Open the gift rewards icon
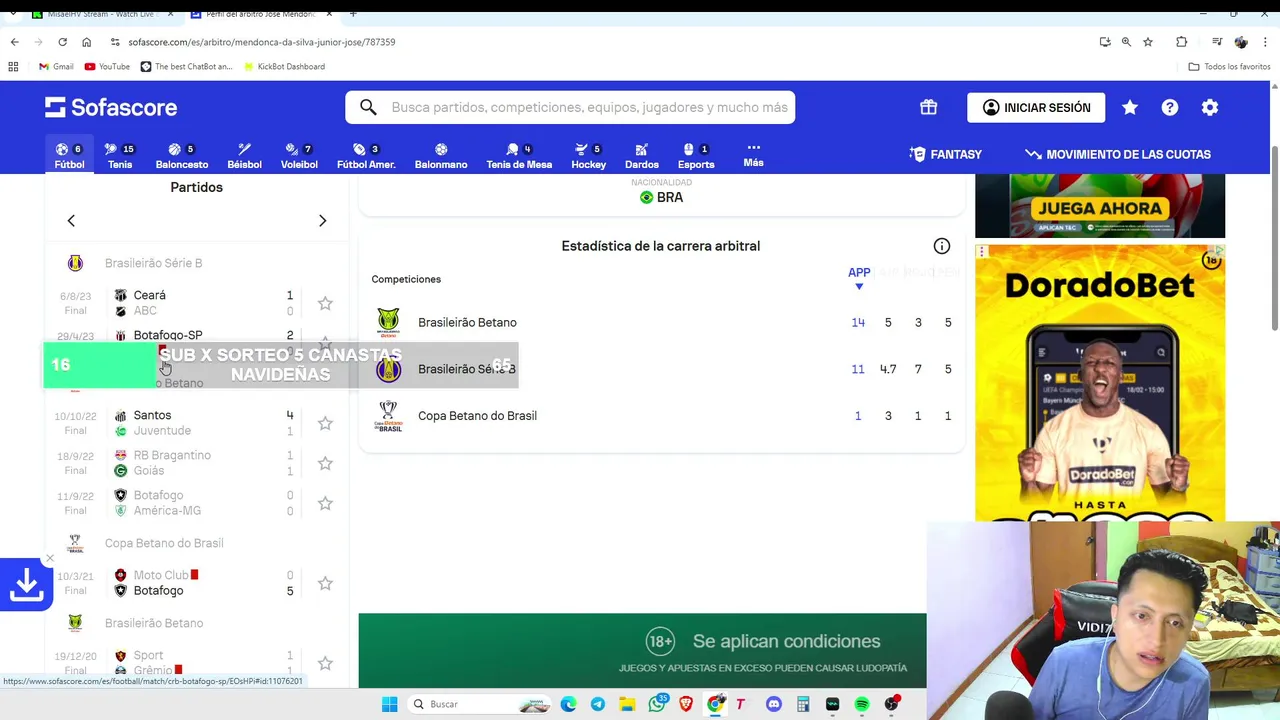1280x720 pixels. (x=929, y=107)
